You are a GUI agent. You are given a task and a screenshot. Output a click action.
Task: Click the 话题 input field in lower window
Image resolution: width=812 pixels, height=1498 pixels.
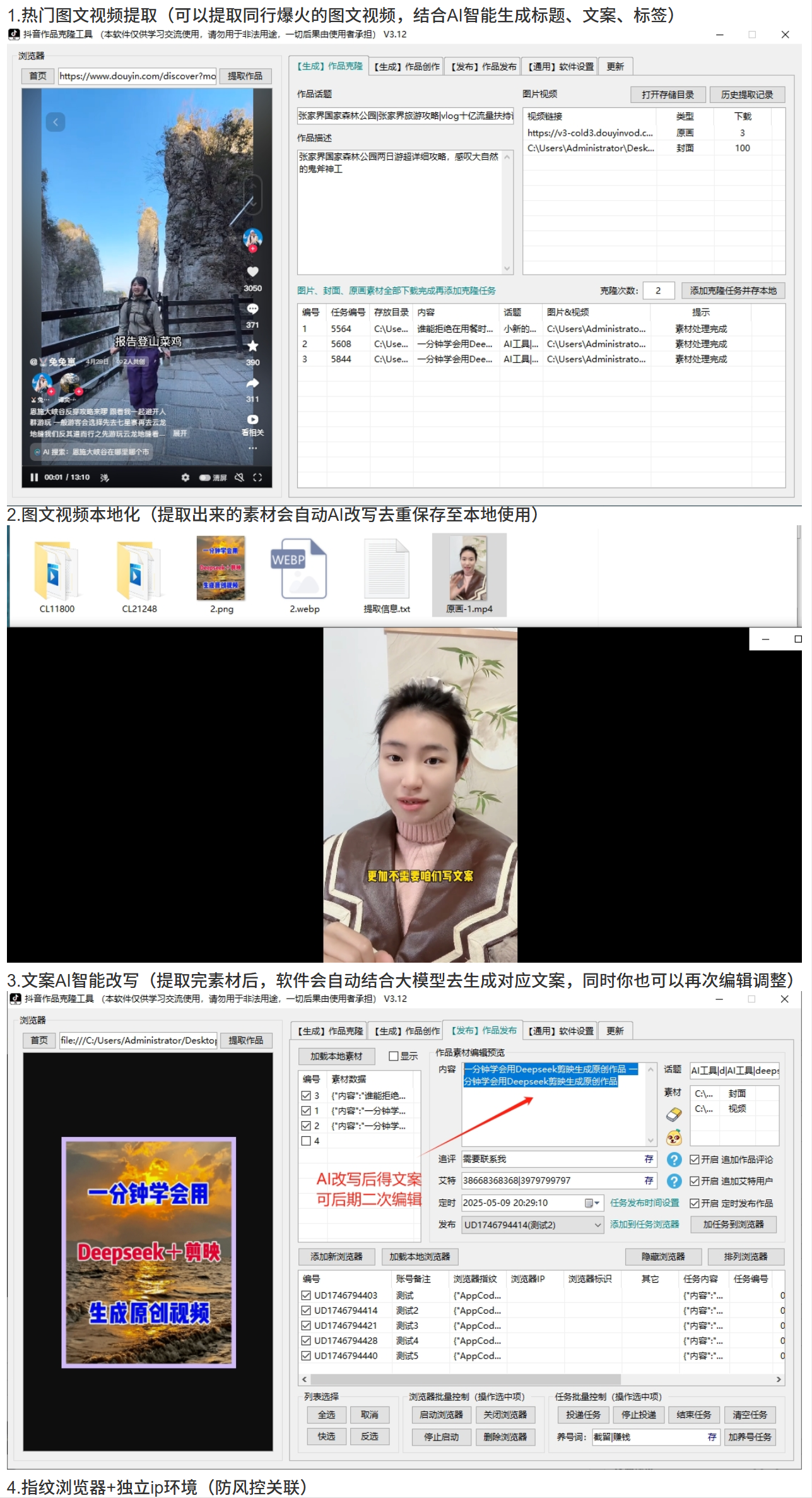click(735, 1070)
